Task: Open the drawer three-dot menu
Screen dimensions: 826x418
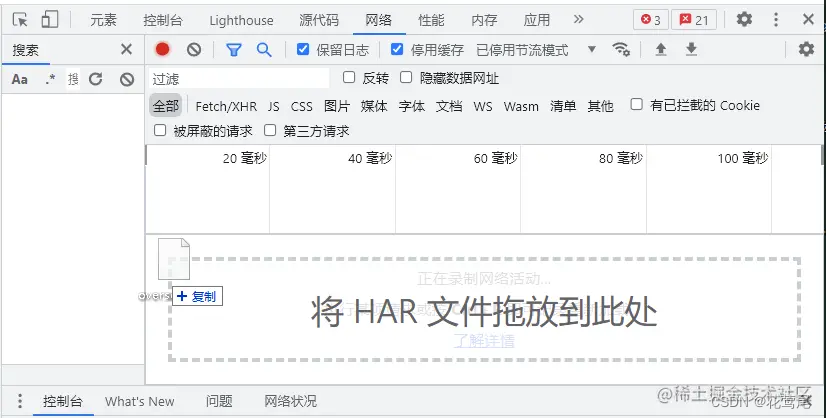Action: tap(19, 401)
